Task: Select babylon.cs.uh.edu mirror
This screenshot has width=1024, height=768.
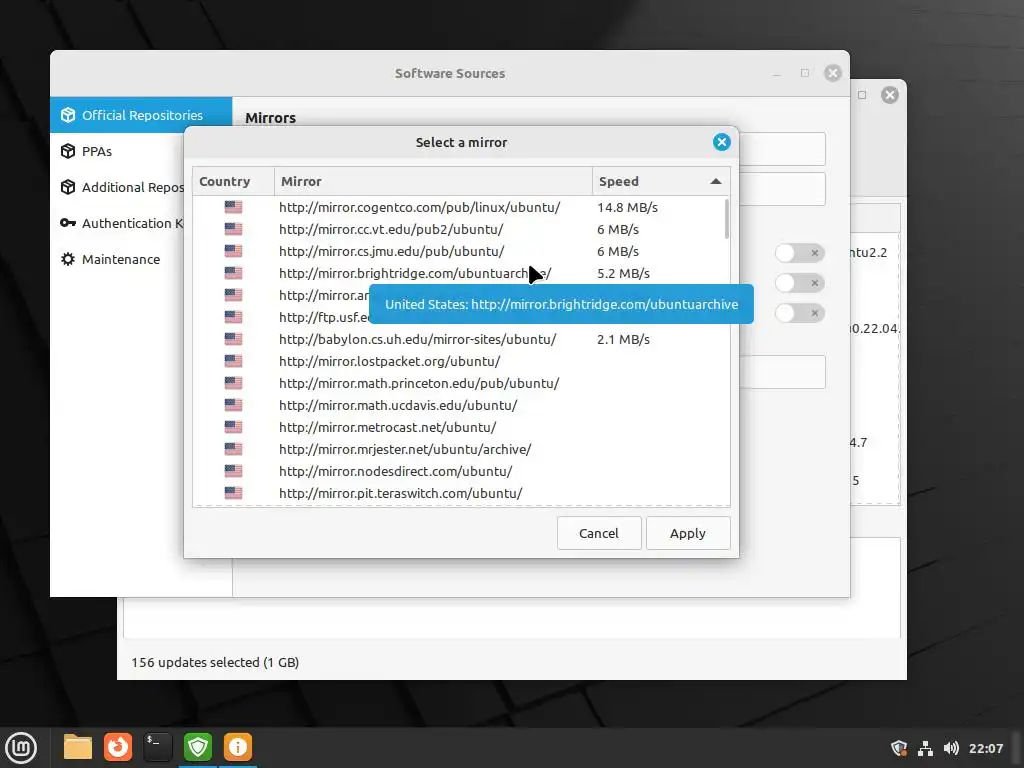Action: click(x=461, y=339)
